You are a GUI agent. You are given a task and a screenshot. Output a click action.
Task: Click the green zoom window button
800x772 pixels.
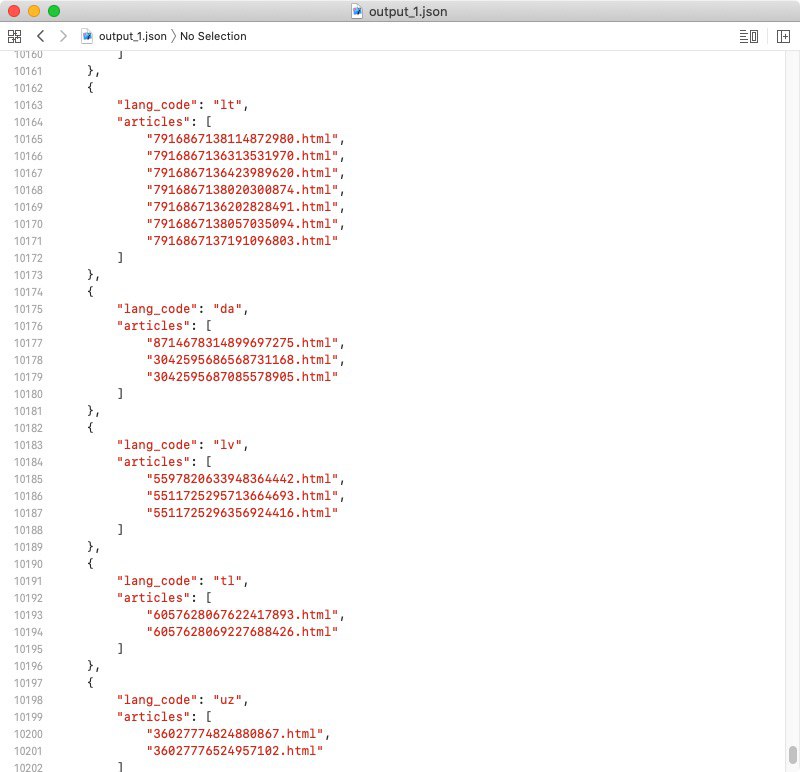pos(54,11)
